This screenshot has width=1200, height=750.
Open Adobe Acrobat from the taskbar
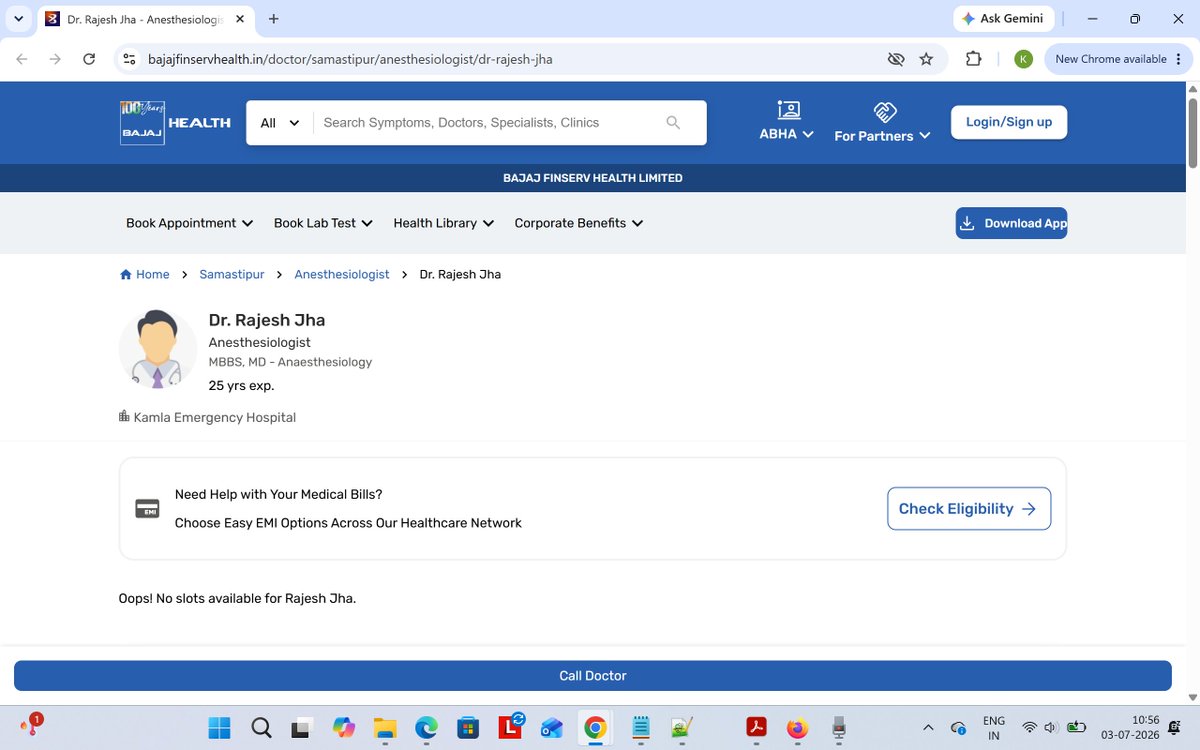click(x=756, y=727)
